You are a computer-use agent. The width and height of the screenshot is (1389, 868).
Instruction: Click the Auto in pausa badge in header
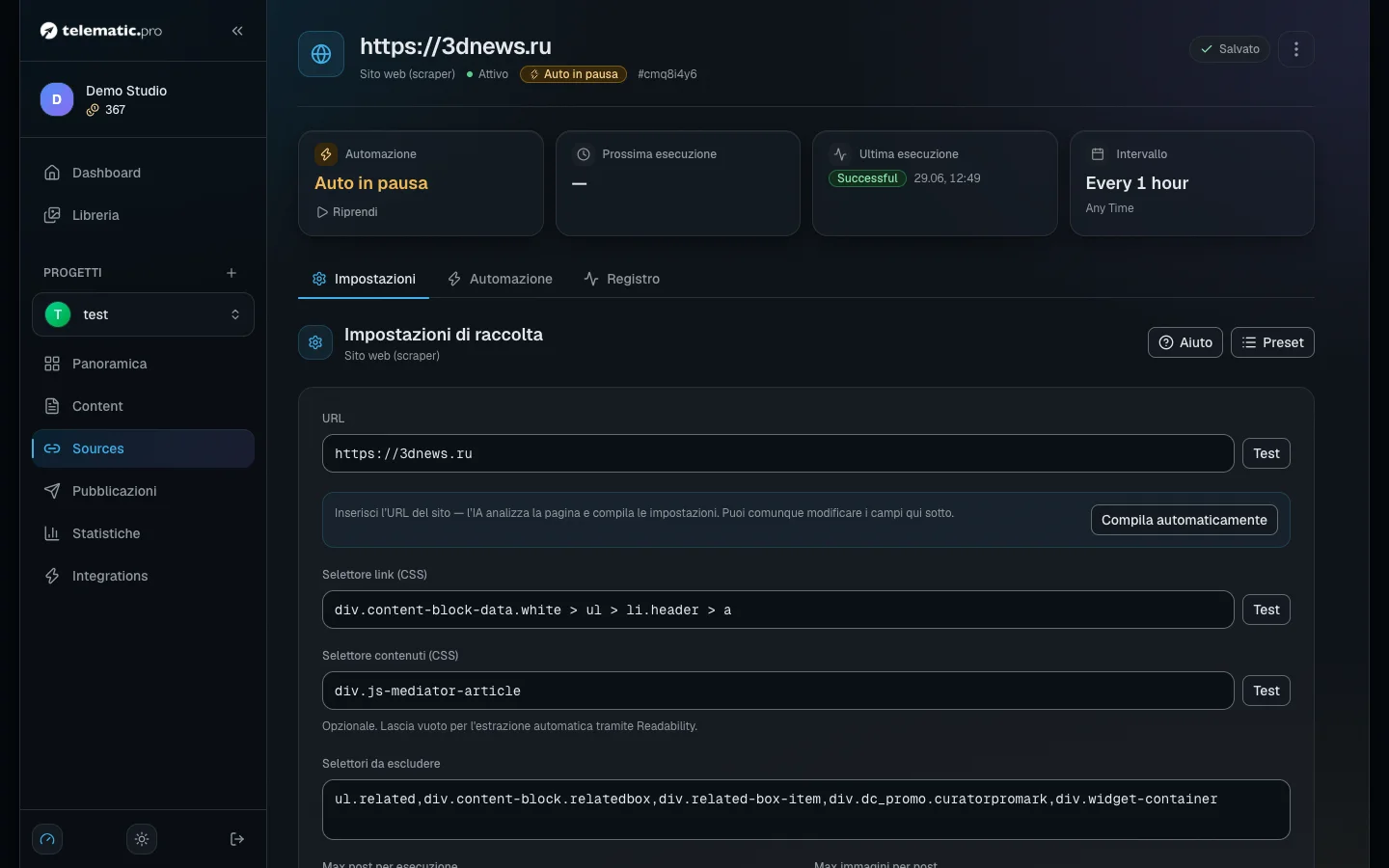point(573,74)
